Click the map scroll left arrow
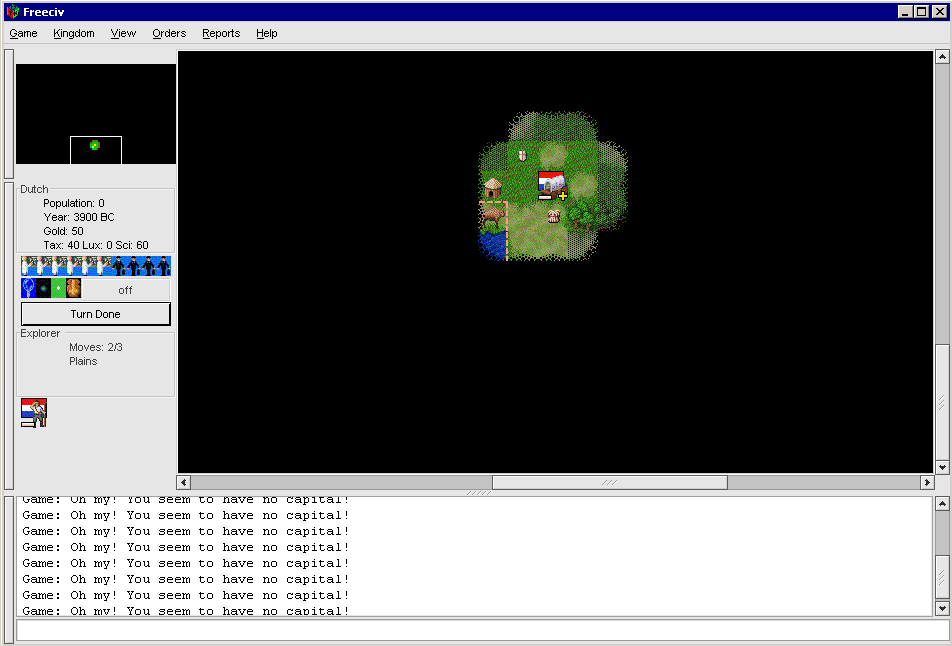The image size is (952, 646). coord(183,483)
